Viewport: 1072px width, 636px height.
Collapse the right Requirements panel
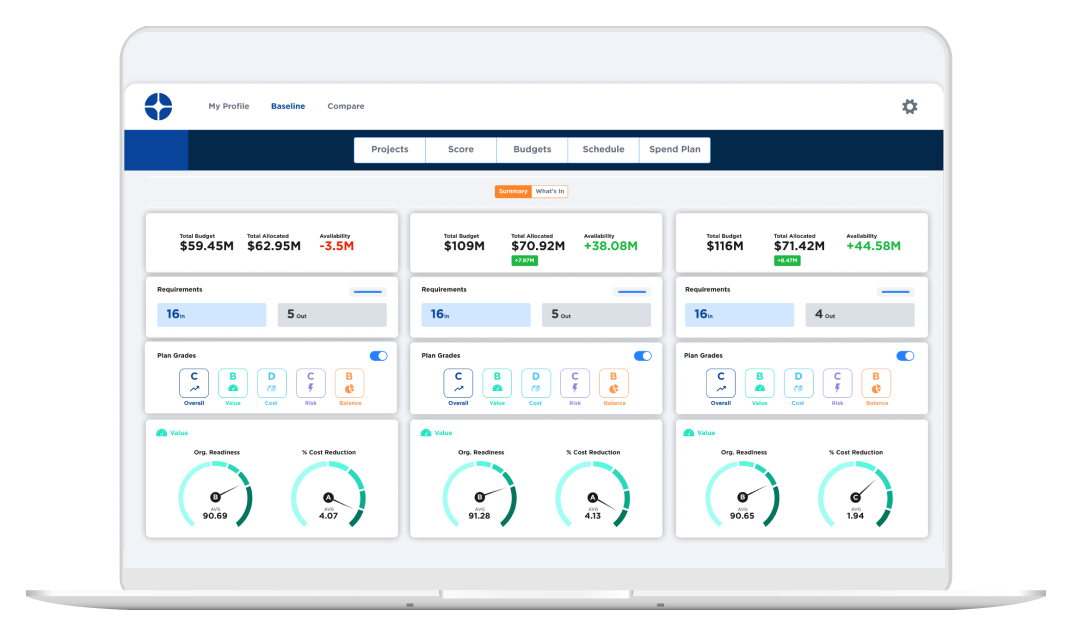click(x=895, y=291)
